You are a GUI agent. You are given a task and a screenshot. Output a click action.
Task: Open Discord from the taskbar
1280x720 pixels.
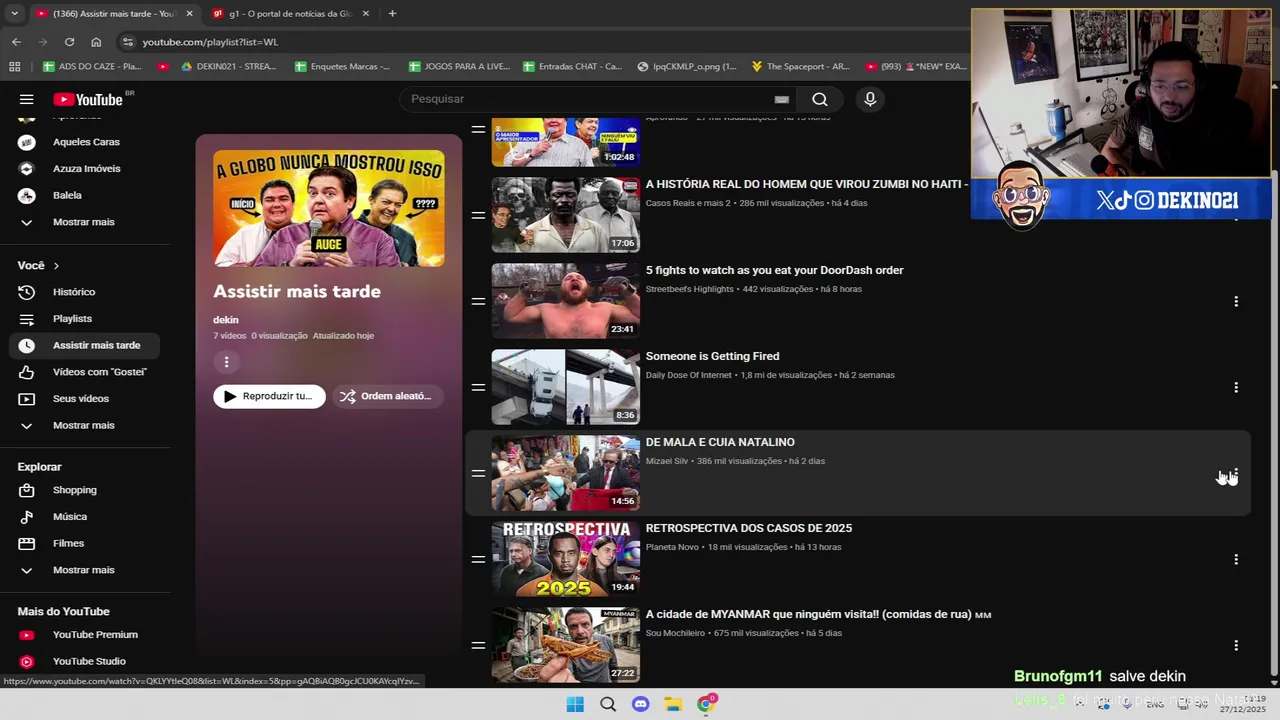[x=641, y=704]
